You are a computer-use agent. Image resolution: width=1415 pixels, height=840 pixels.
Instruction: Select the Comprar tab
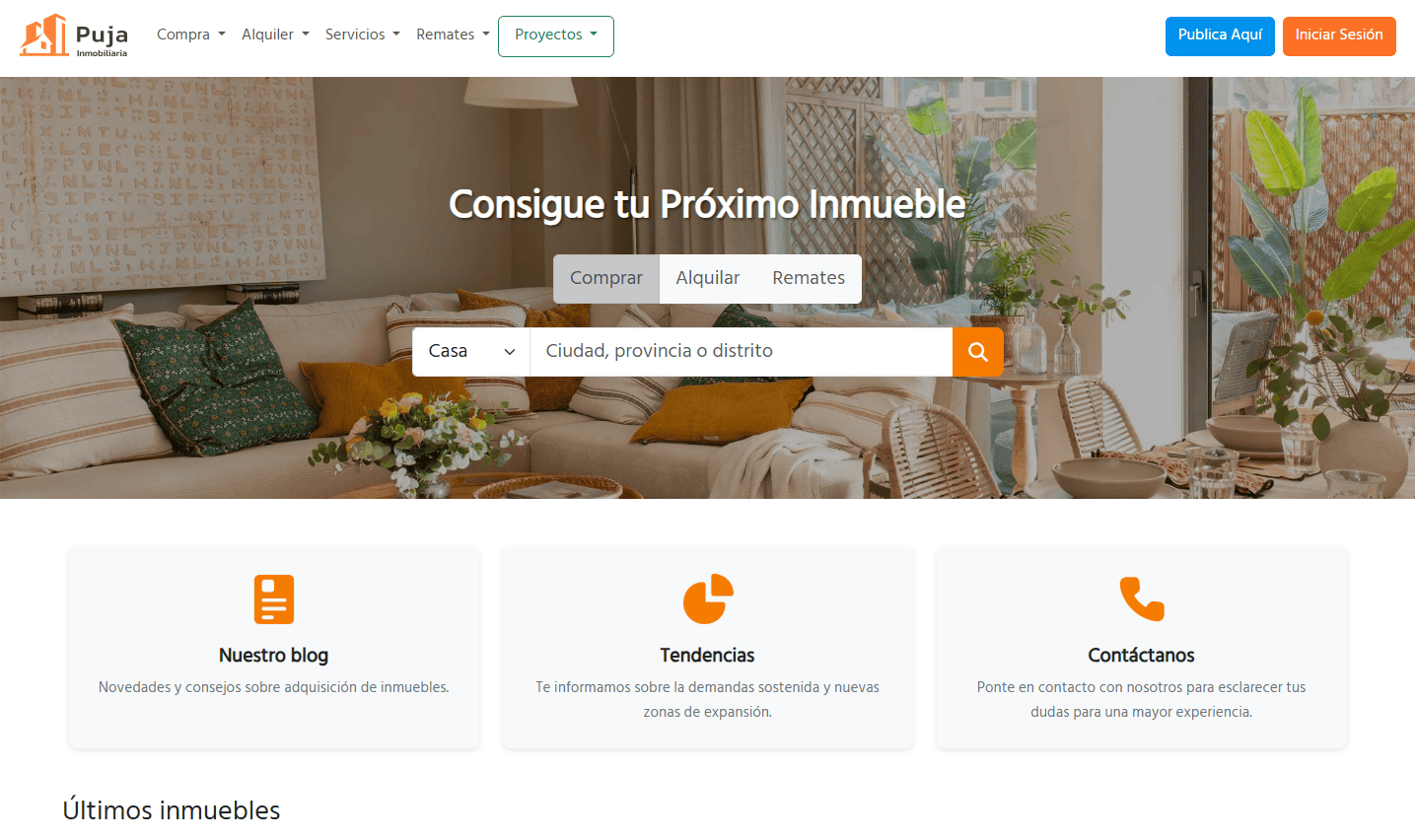(x=606, y=279)
